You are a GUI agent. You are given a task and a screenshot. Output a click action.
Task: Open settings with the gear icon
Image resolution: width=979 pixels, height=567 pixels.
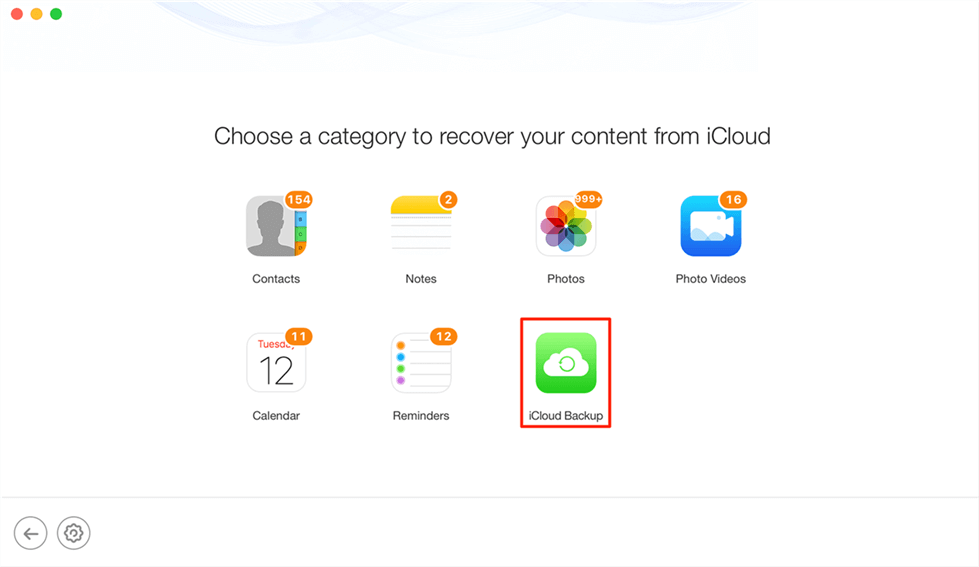pyautogui.click(x=73, y=533)
